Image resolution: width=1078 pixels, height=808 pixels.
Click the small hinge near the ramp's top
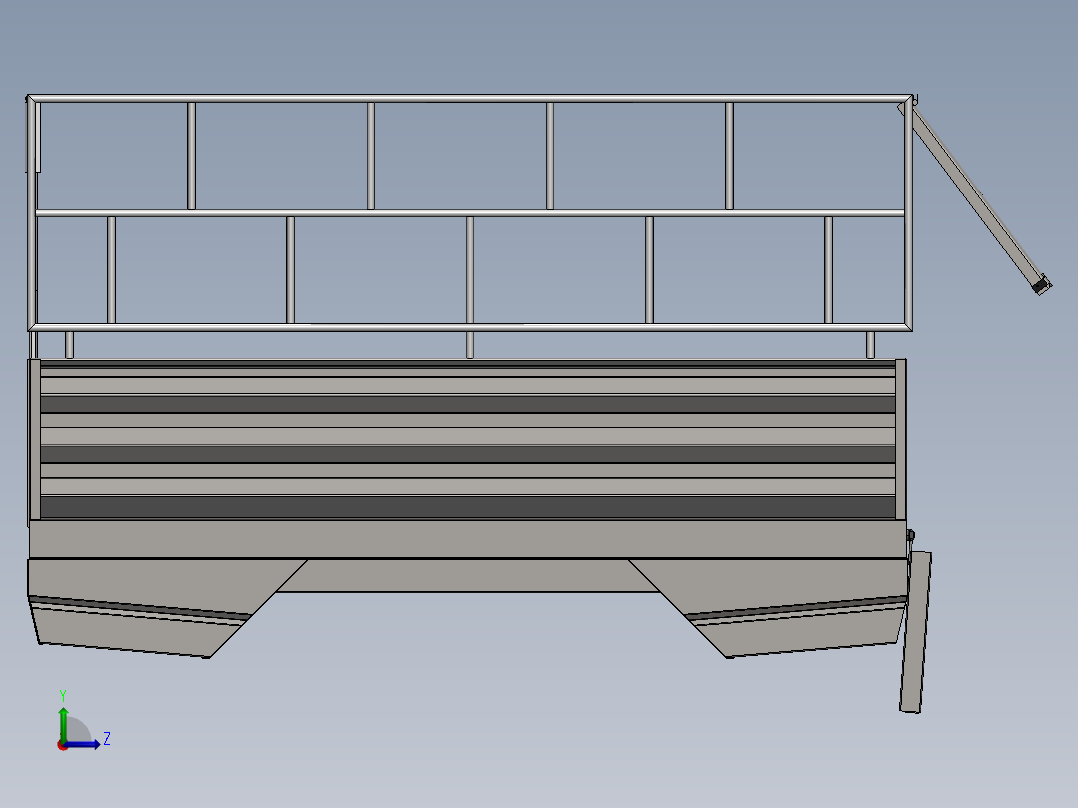(x=916, y=102)
